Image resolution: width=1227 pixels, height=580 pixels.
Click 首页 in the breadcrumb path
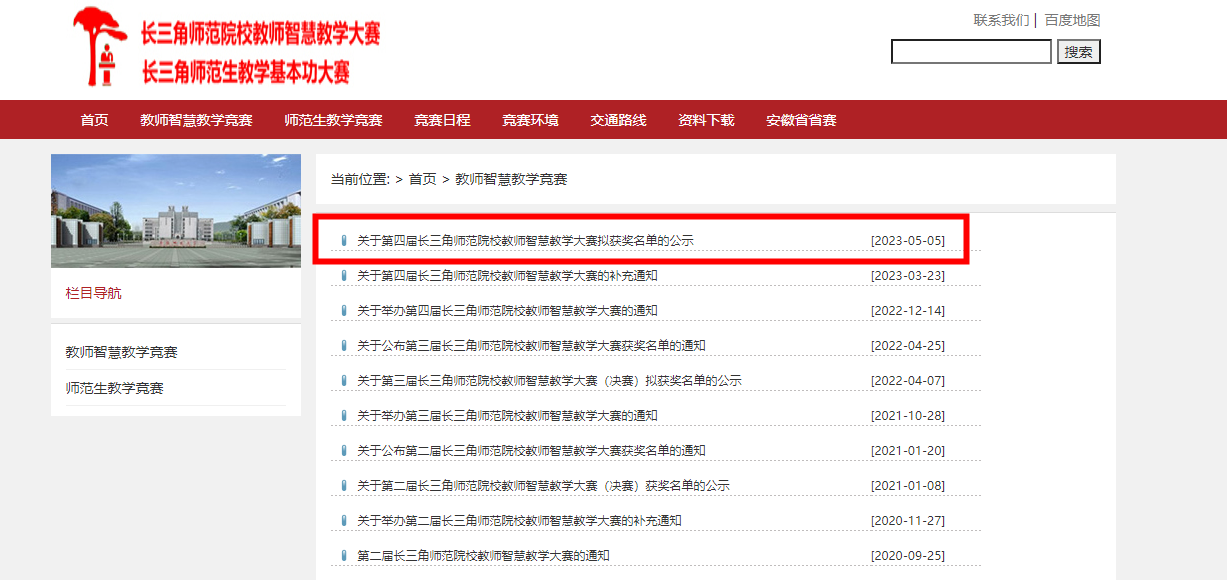(x=422, y=179)
